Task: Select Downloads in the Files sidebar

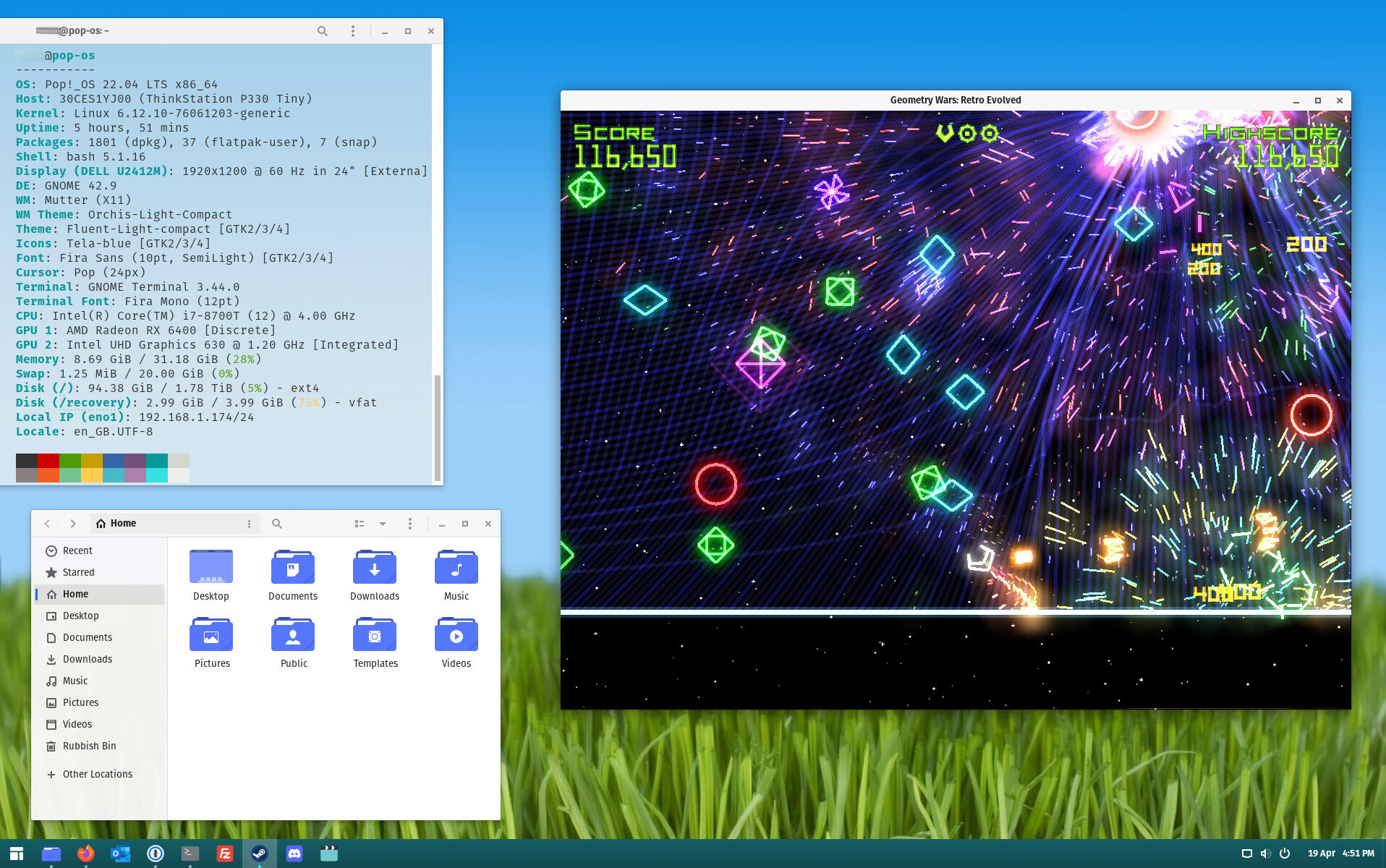Action: (100, 659)
